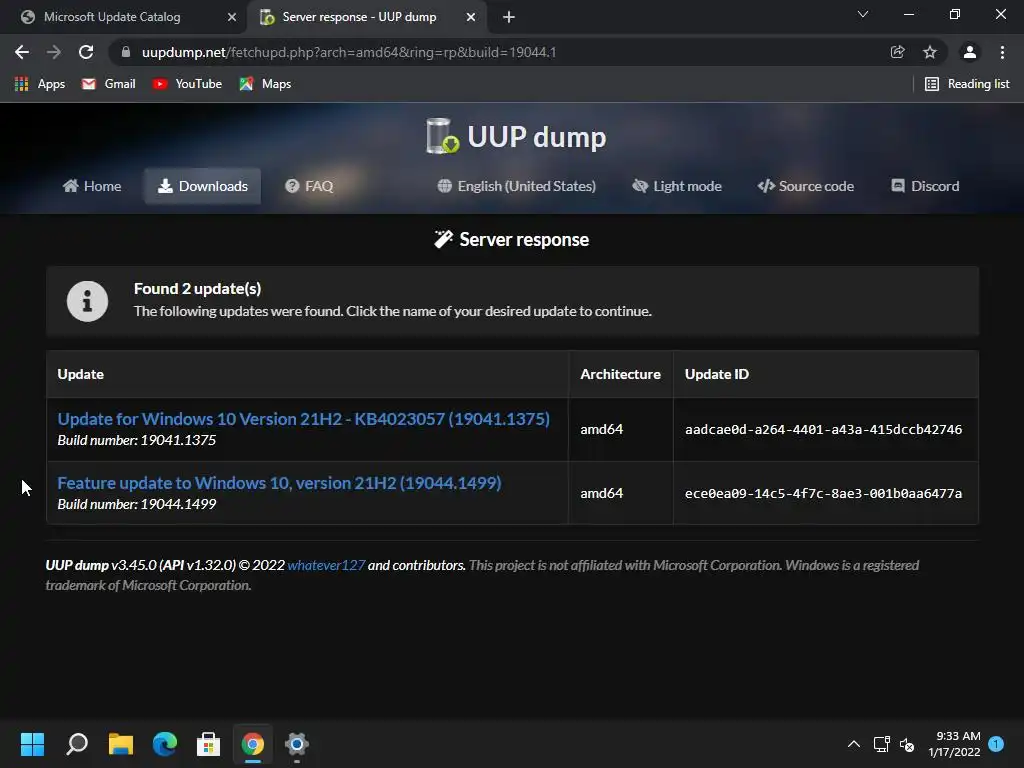Open Settings from the taskbar
The width and height of the screenshot is (1024, 768).
(296, 744)
